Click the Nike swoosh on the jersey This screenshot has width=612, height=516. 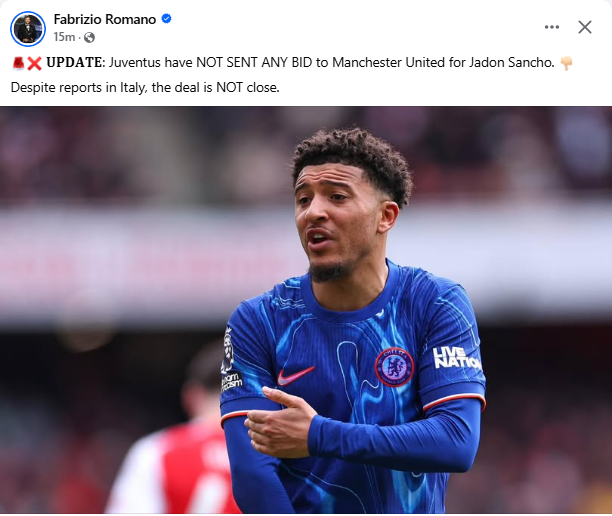[295, 375]
